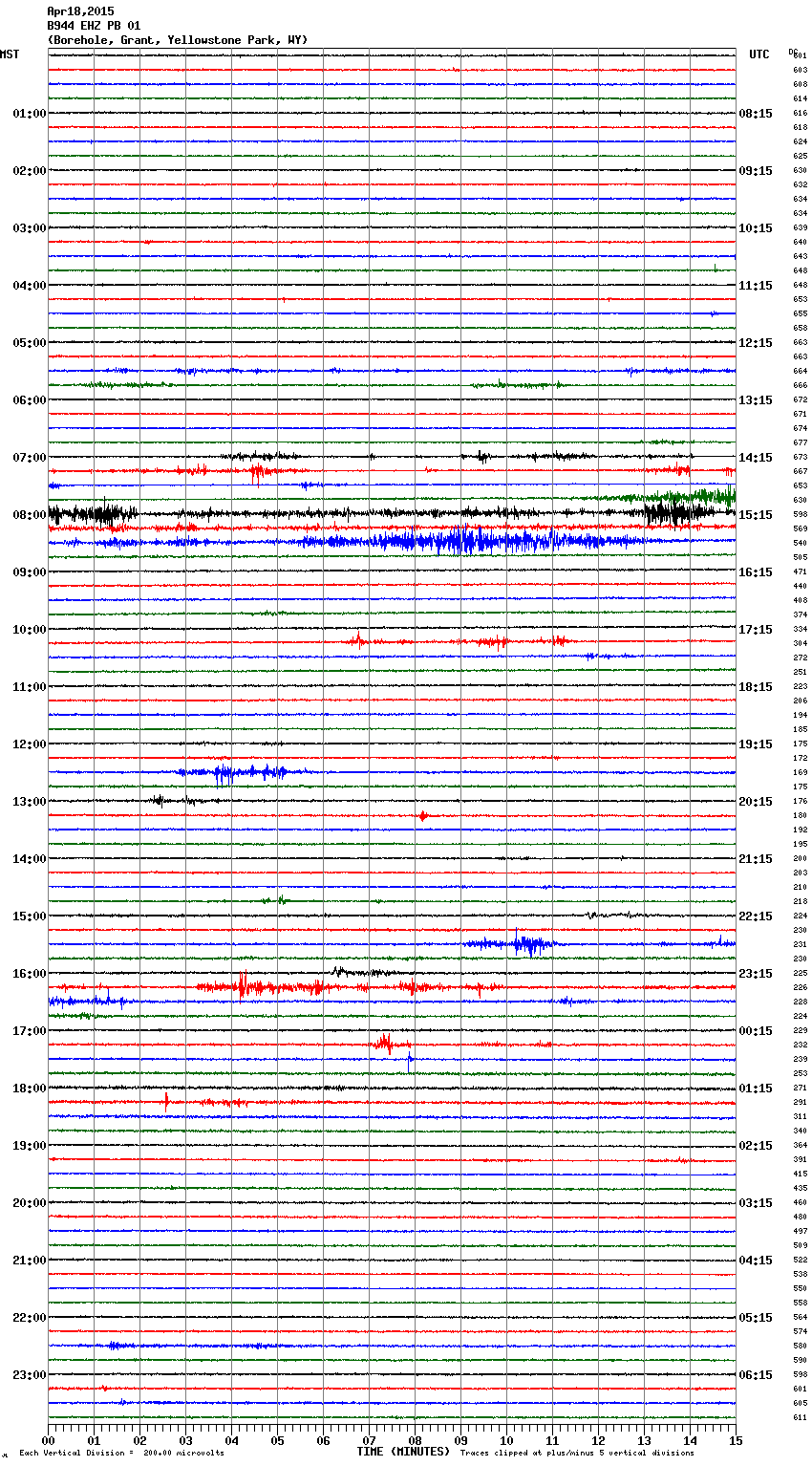Pick the 09:00 MST time label

[30, 572]
